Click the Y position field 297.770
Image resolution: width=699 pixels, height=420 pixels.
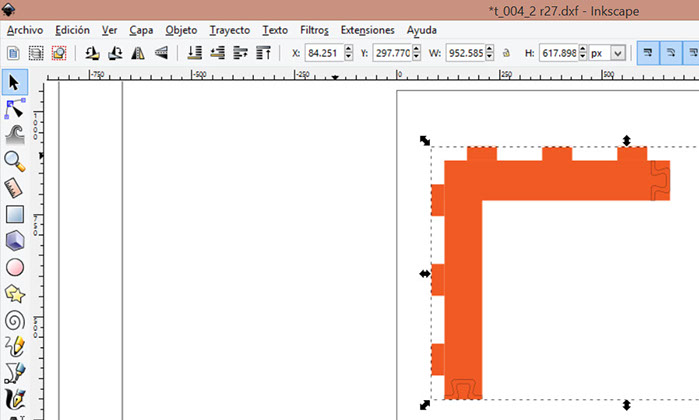[x=392, y=53]
